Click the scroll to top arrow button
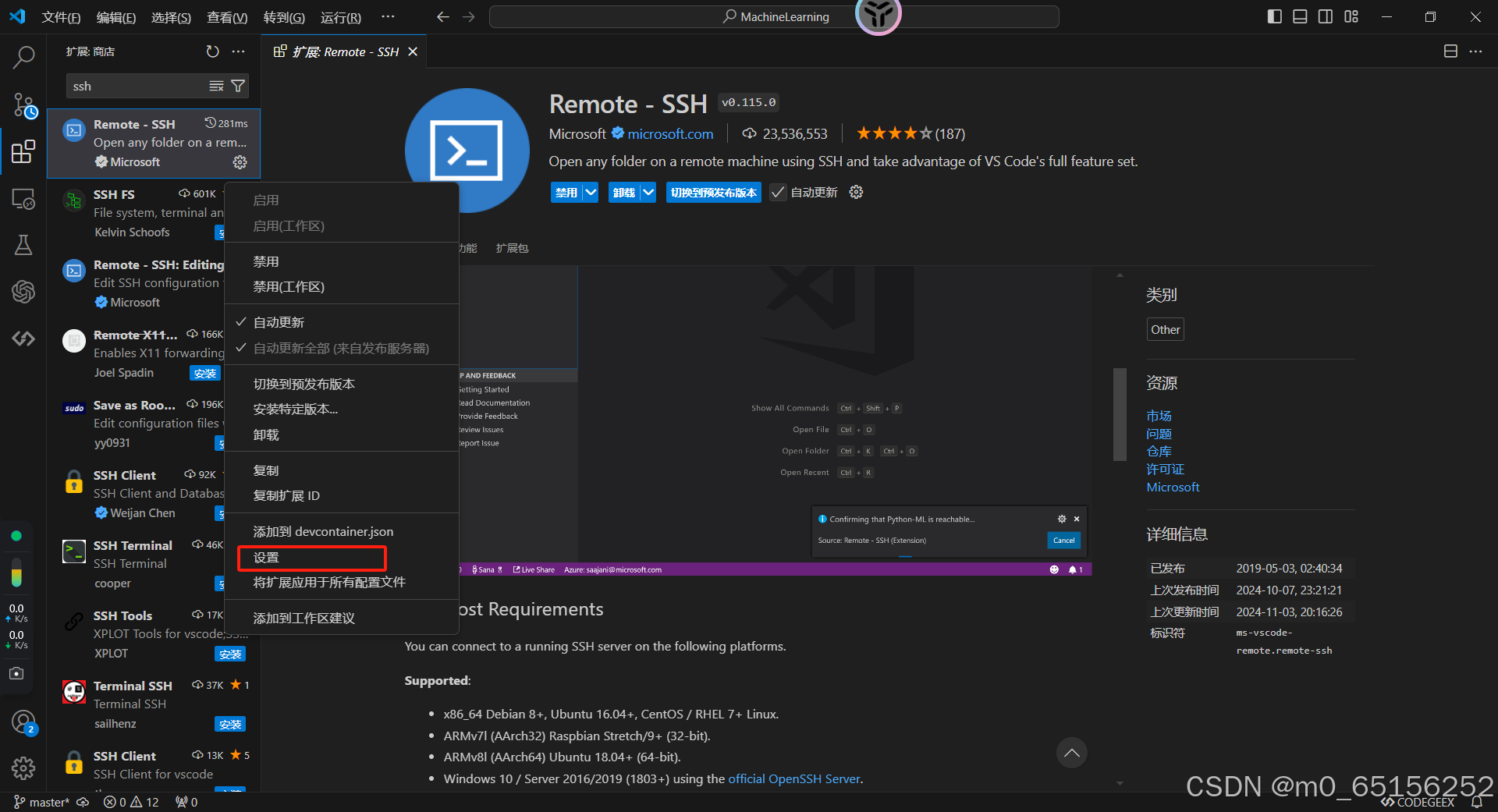 pos(1071,753)
